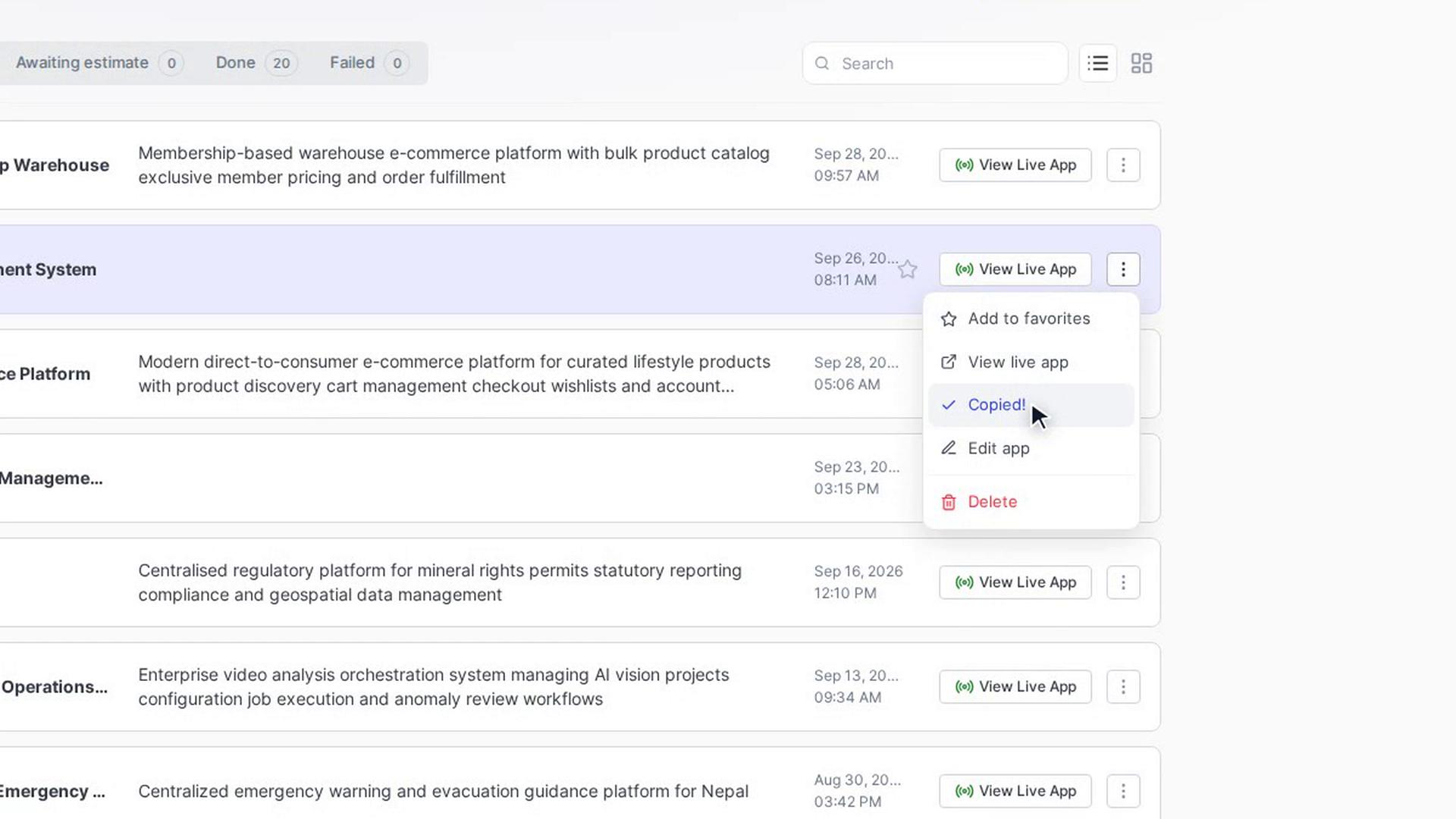Click the Membership-based warehouse description text
Image resolution: width=1456 pixels, height=819 pixels.
click(453, 165)
